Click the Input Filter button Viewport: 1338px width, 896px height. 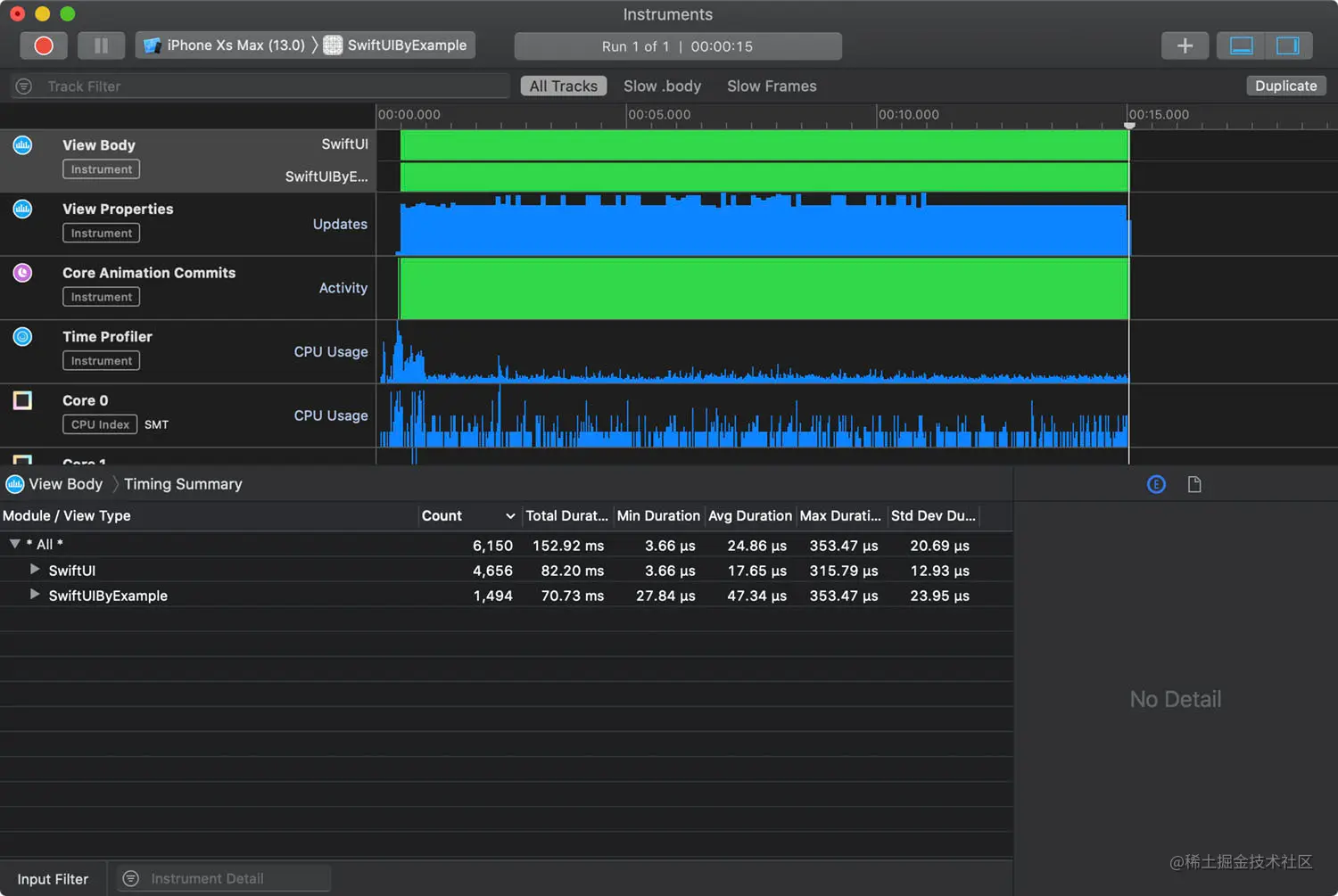(x=54, y=879)
